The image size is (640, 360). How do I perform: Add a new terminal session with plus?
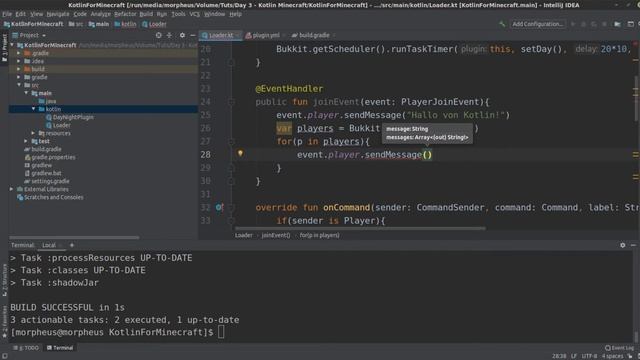tap(72, 245)
